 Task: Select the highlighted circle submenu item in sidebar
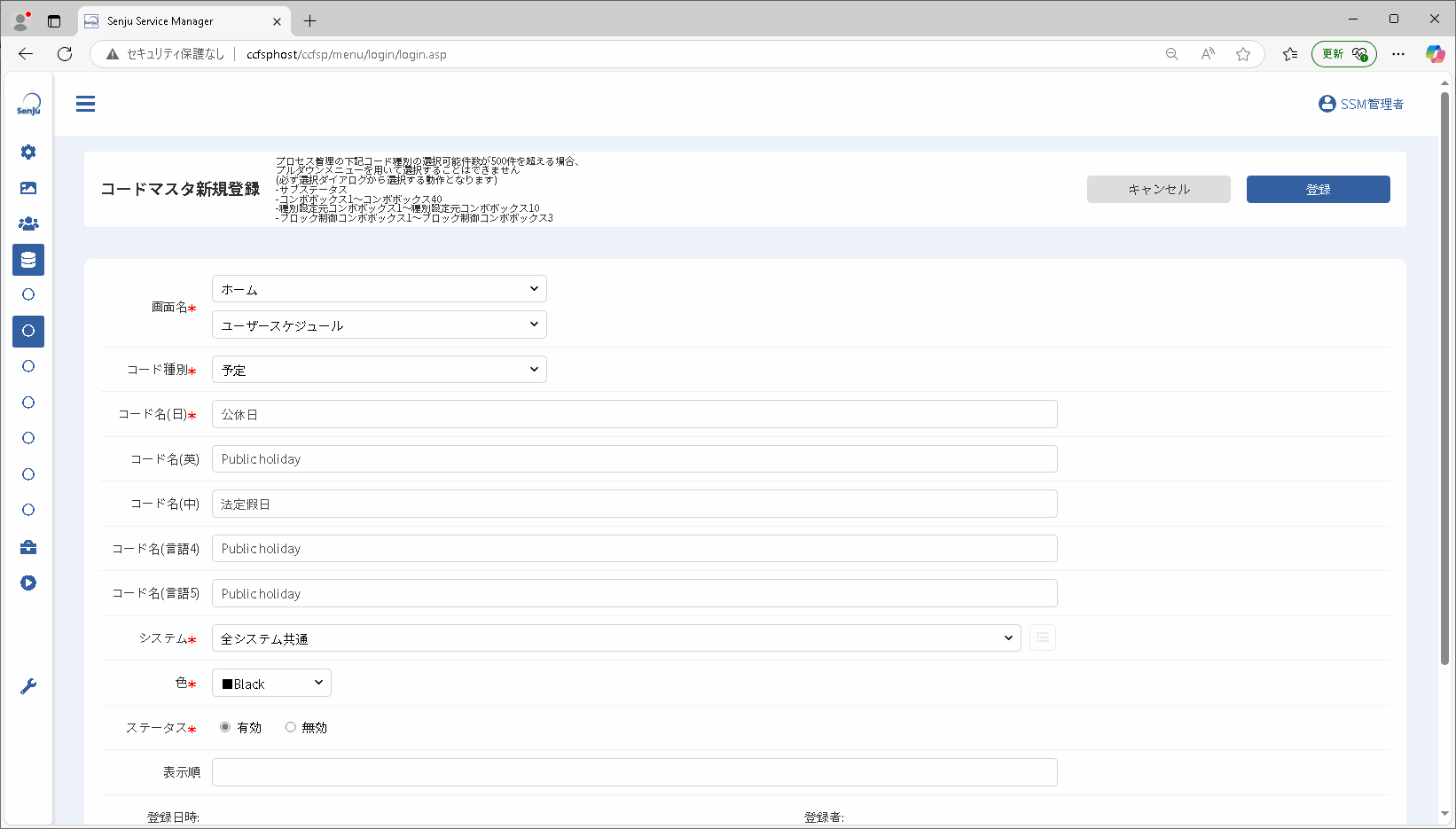tap(28, 331)
